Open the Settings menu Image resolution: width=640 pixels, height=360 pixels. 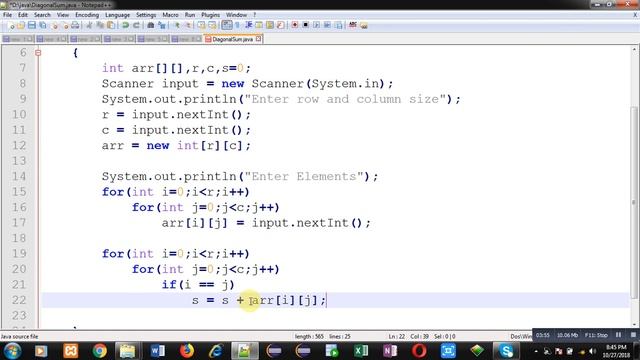click(x=146, y=15)
